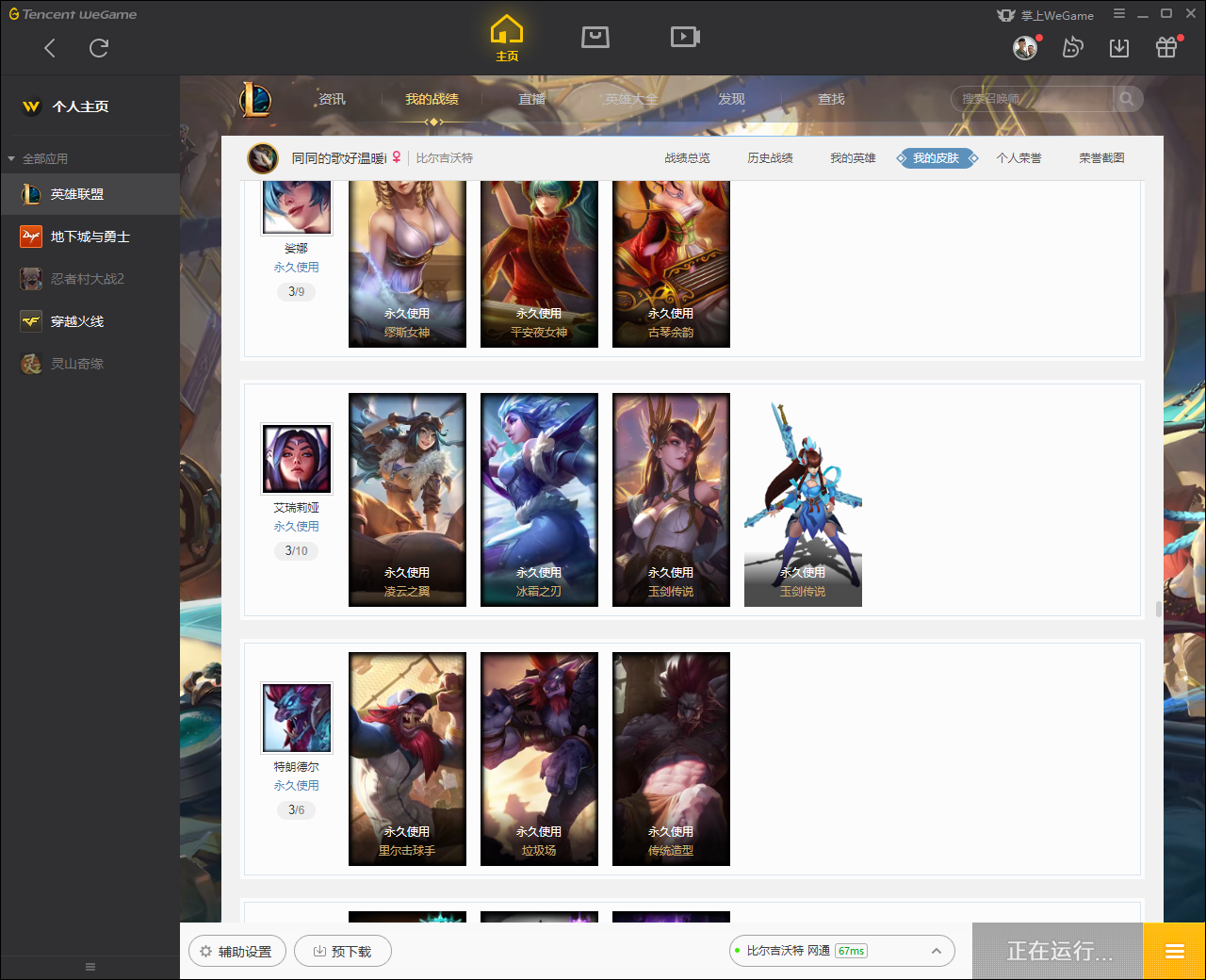Image resolution: width=1206 pixels, height=980 pixels.
Task: Click the summoner search input field
Action: (x=1032, y=99)
